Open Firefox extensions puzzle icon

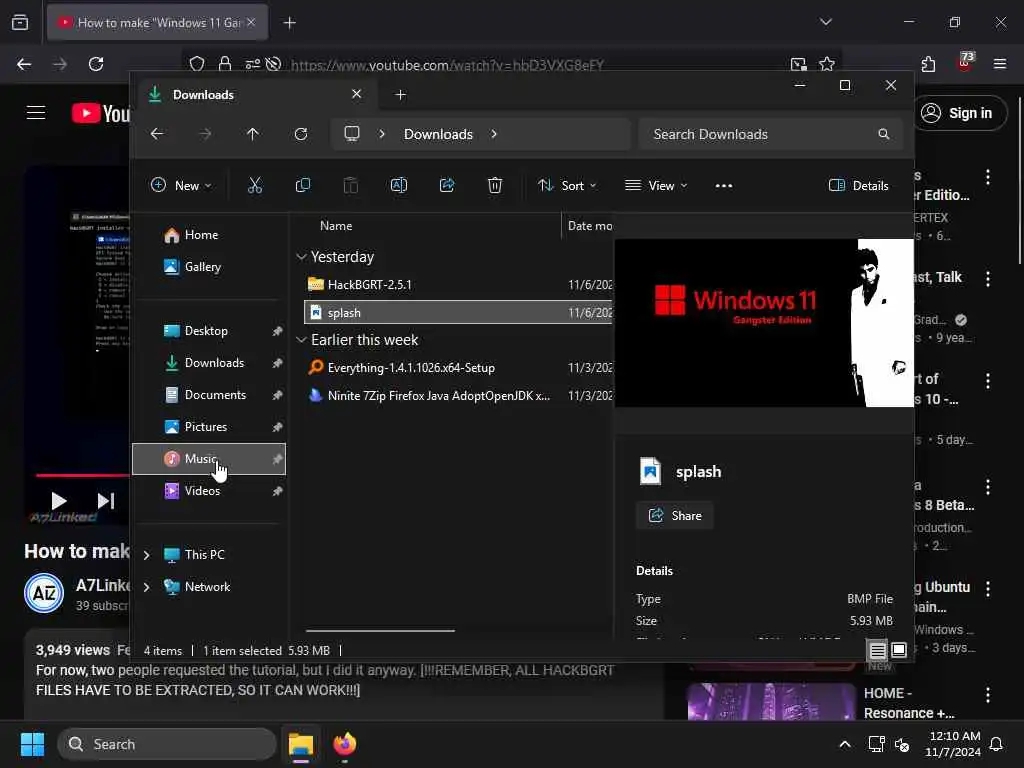(x=928, y=64)
